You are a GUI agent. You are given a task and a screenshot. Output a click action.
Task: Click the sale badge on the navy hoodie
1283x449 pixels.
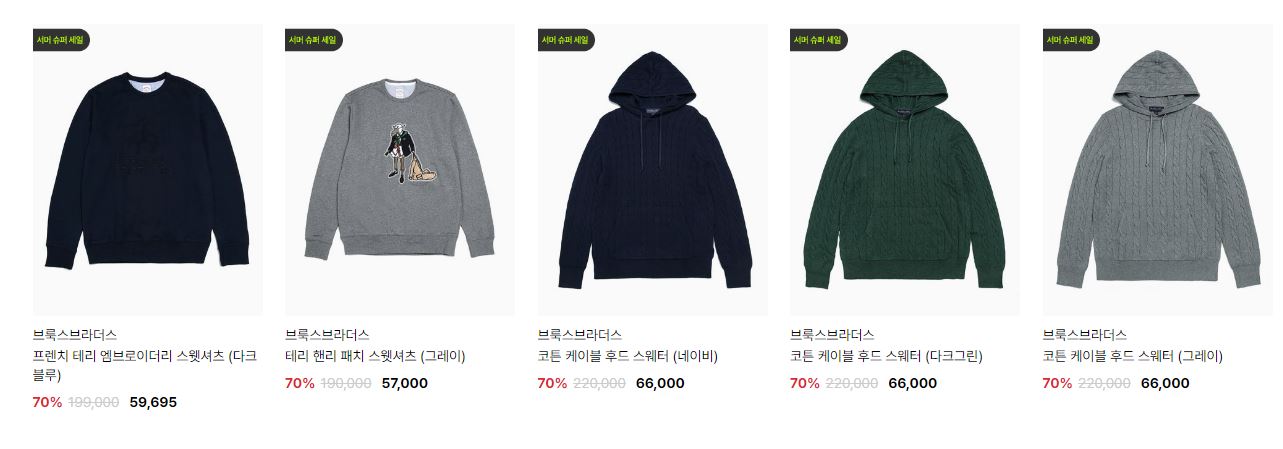point(567,40)
